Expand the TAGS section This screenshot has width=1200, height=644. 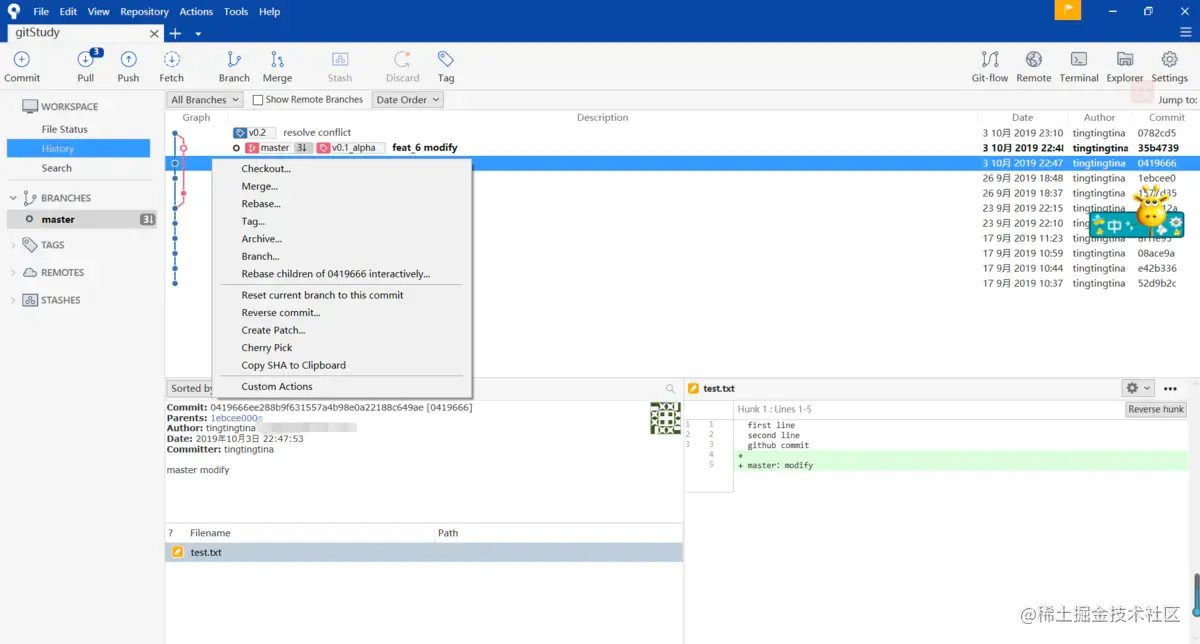pyautogui.click(x=14, y=245)
